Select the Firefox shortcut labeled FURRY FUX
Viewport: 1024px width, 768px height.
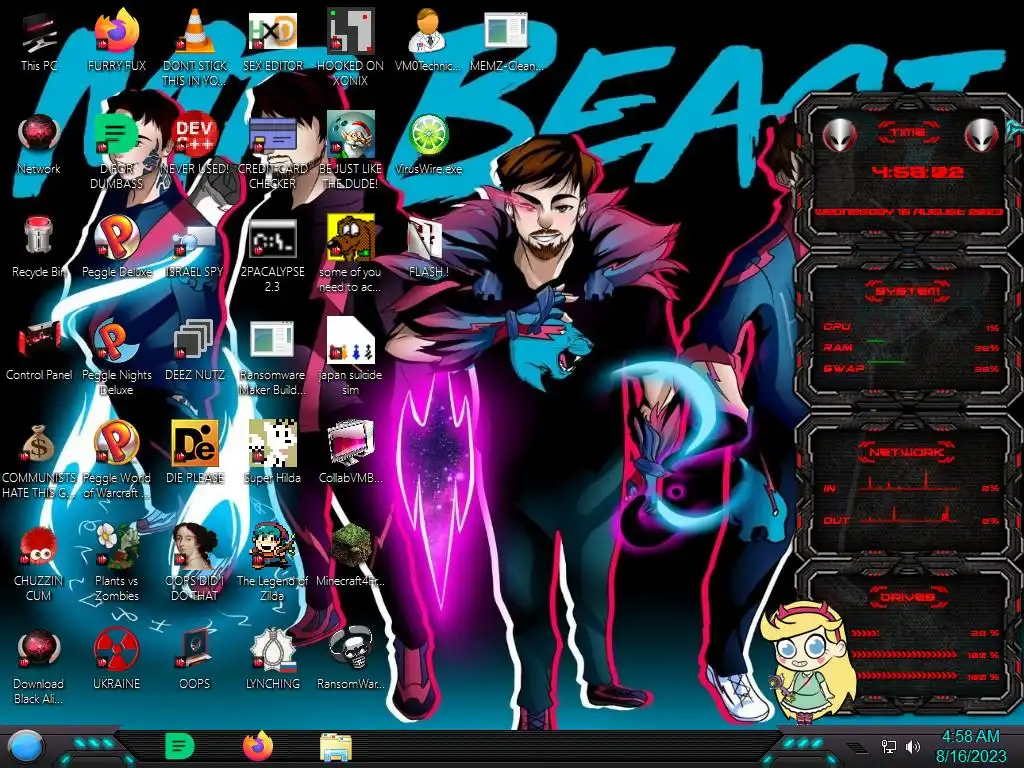[117, 31]
